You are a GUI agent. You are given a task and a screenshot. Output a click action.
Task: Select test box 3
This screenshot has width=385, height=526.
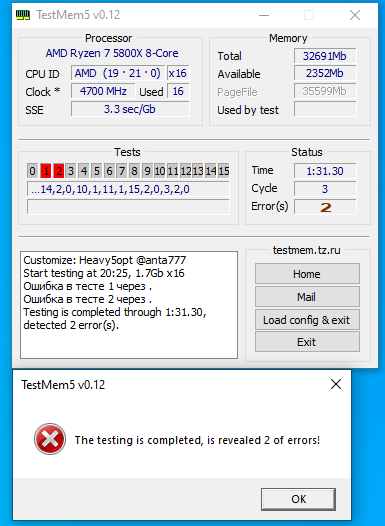71,171
